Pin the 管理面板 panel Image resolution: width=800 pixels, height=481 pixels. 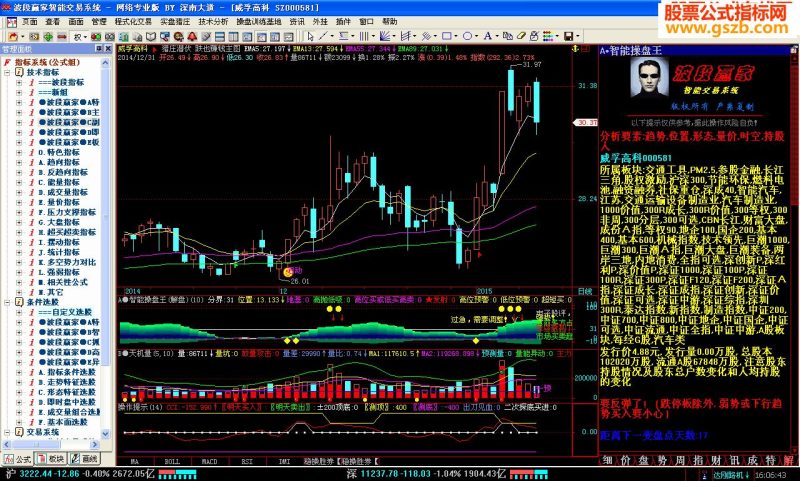point(99,49)
